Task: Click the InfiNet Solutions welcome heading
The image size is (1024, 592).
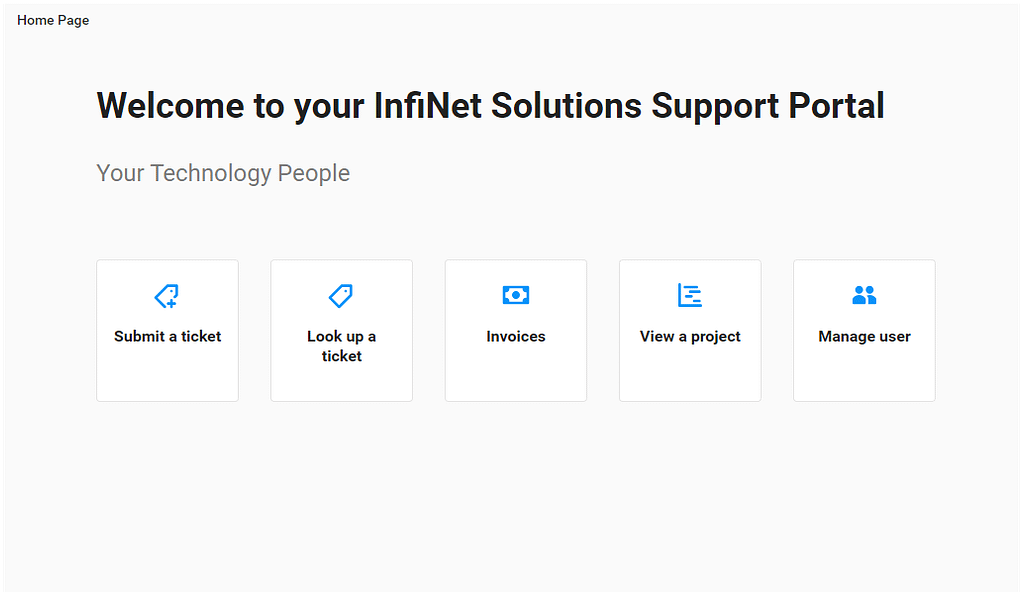Action: pos(490,105)
